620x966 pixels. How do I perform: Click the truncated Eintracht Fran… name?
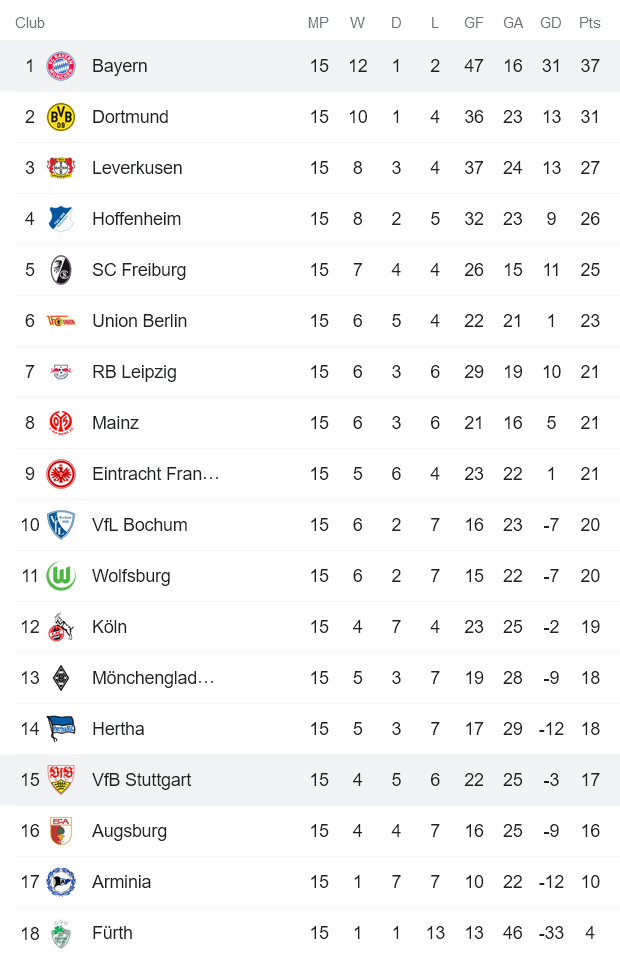156,473
